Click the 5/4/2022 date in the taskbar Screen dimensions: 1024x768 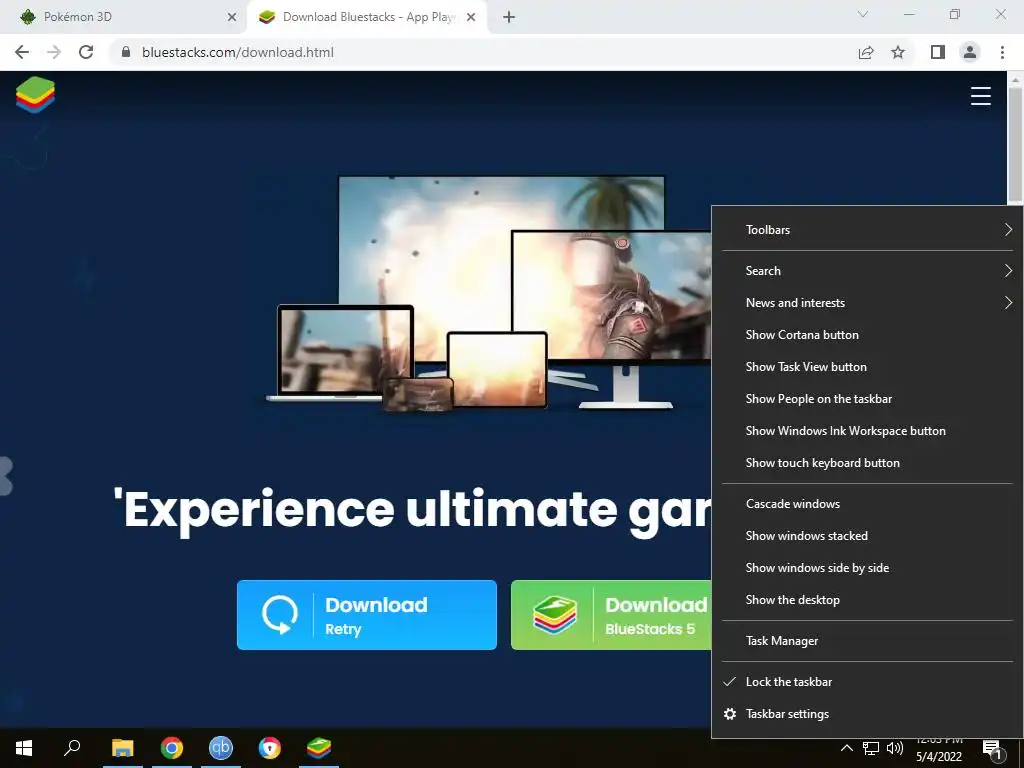click(x=938, y=757)
